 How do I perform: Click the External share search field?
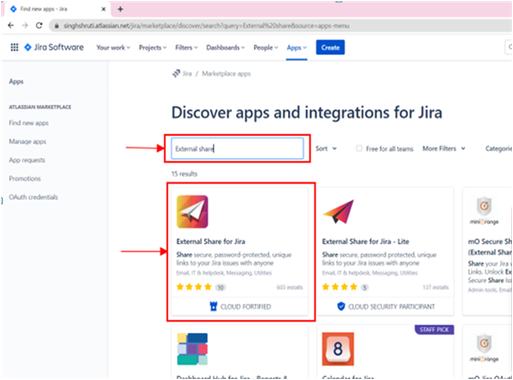(237, 148)
